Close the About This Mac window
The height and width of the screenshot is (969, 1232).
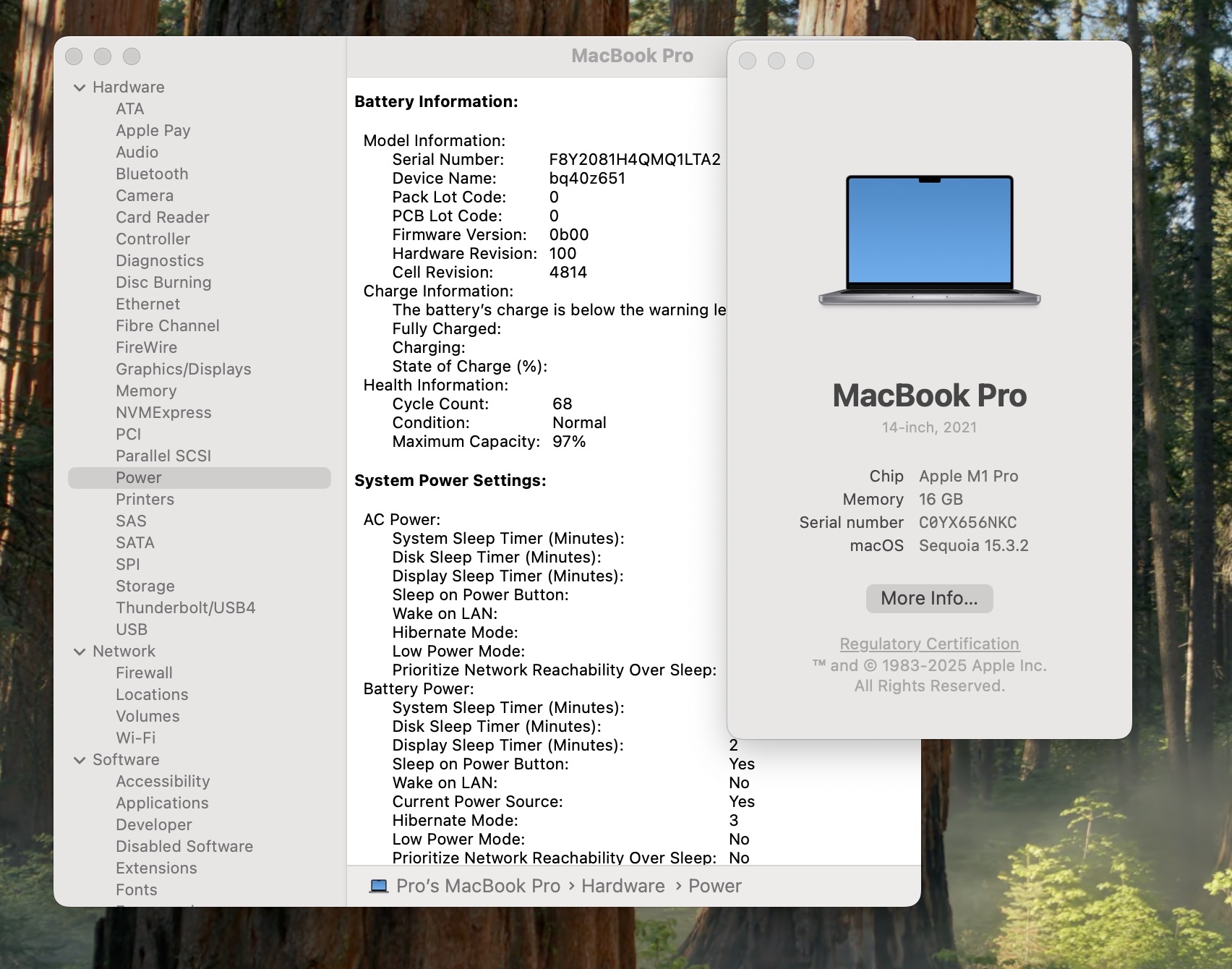748,61
